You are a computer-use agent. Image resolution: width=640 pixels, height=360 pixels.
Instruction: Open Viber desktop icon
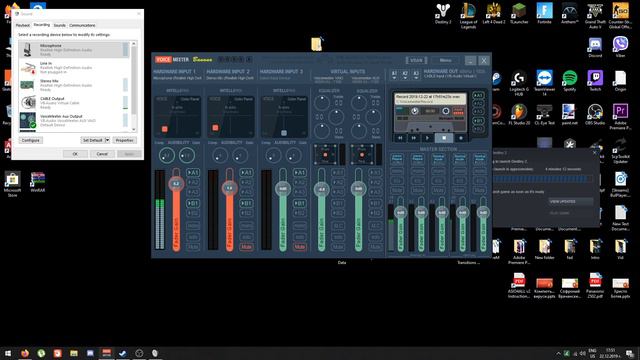point(620,47)
